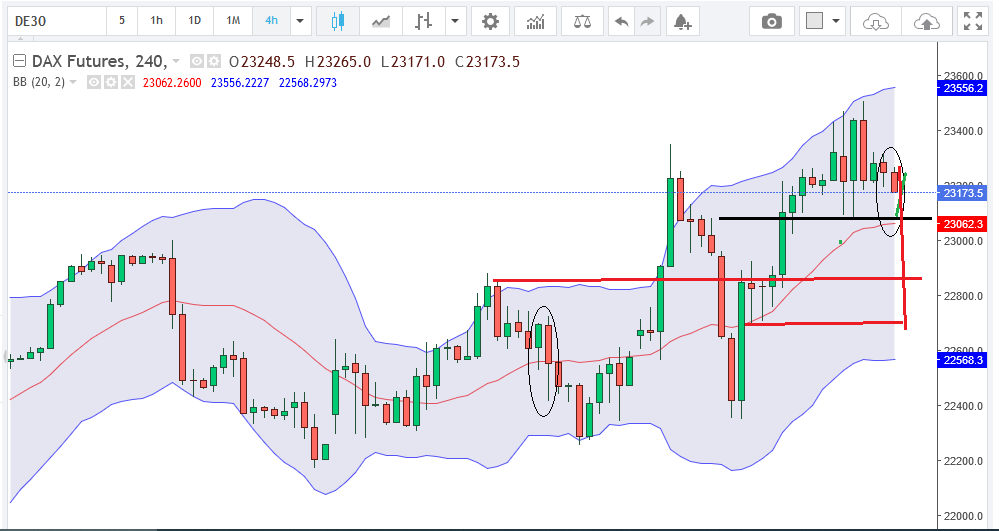
Task: Open the time interval dropdown
Action: [x=300, y=20]
